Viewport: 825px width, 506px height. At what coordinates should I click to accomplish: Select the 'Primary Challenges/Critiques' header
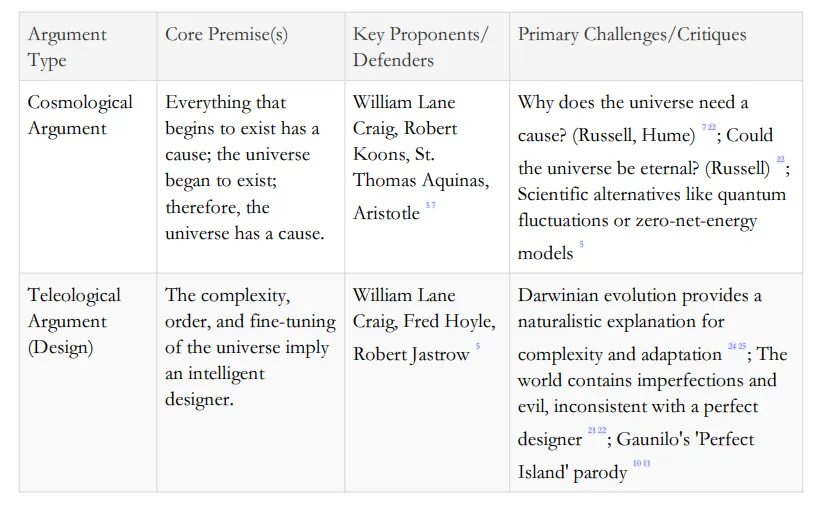point(632,35)
